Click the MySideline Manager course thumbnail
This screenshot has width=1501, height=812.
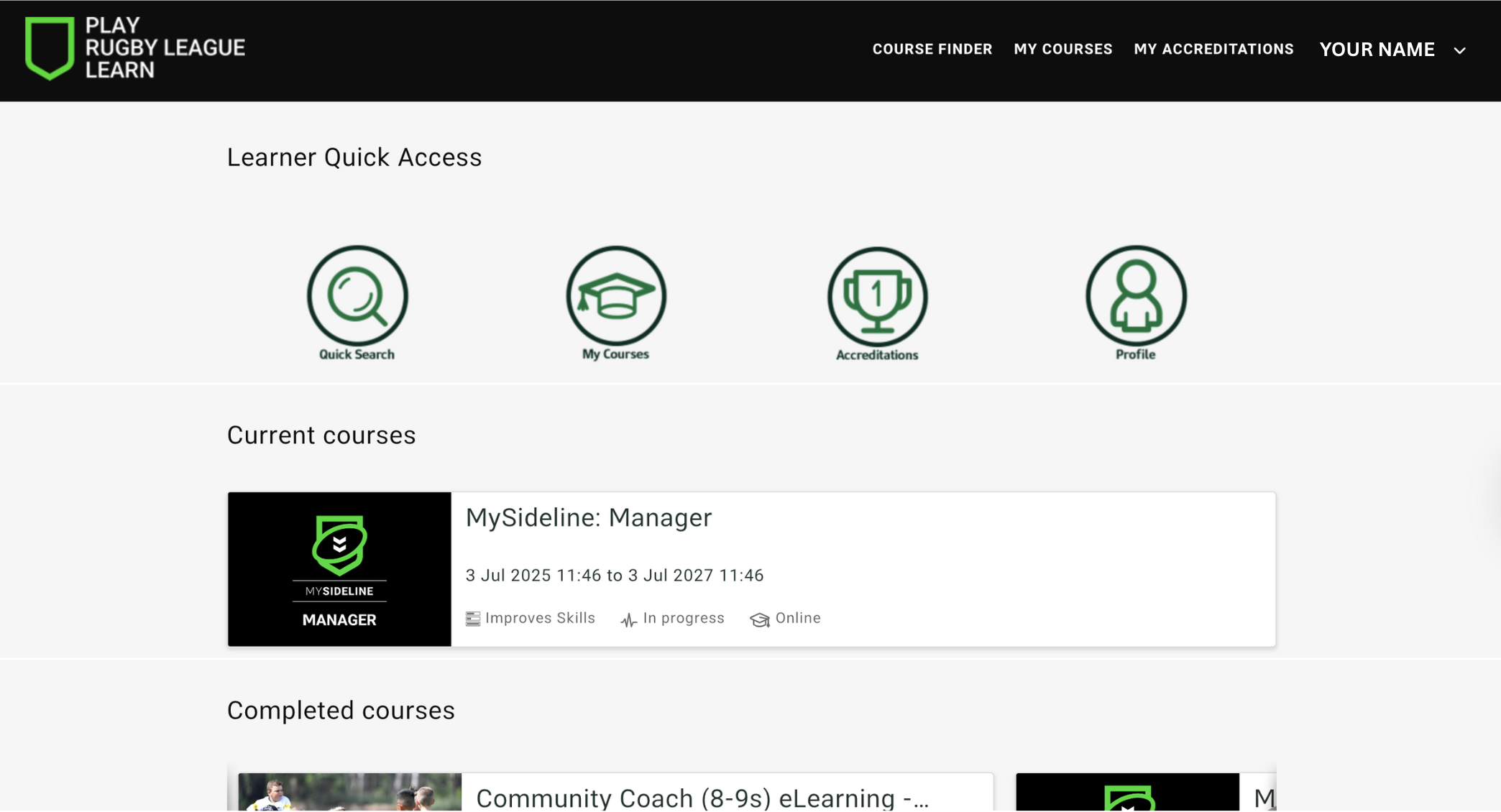[339, 569]
